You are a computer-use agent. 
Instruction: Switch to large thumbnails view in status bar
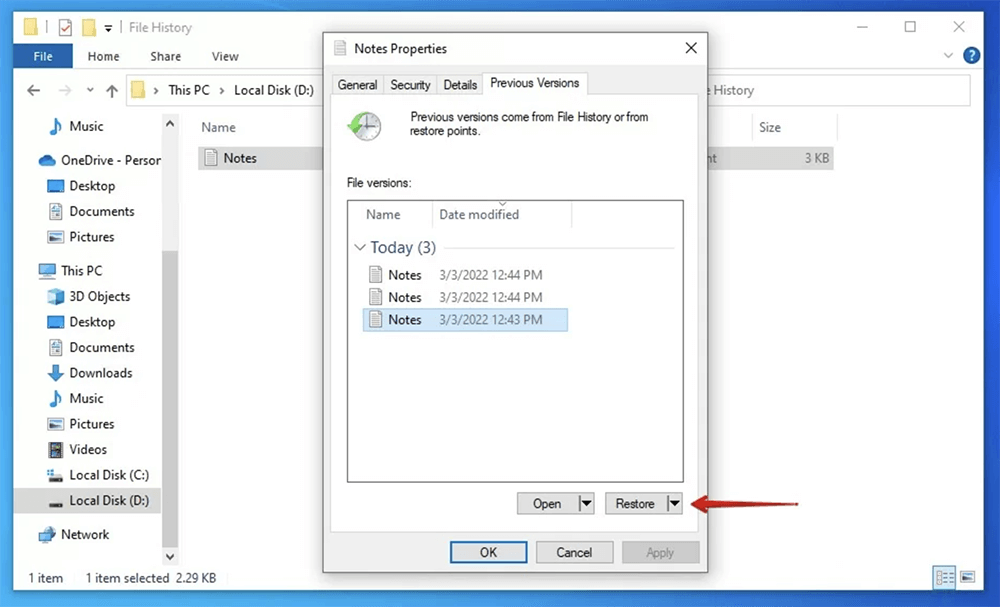pyautogui.click(x=968, y=577)
